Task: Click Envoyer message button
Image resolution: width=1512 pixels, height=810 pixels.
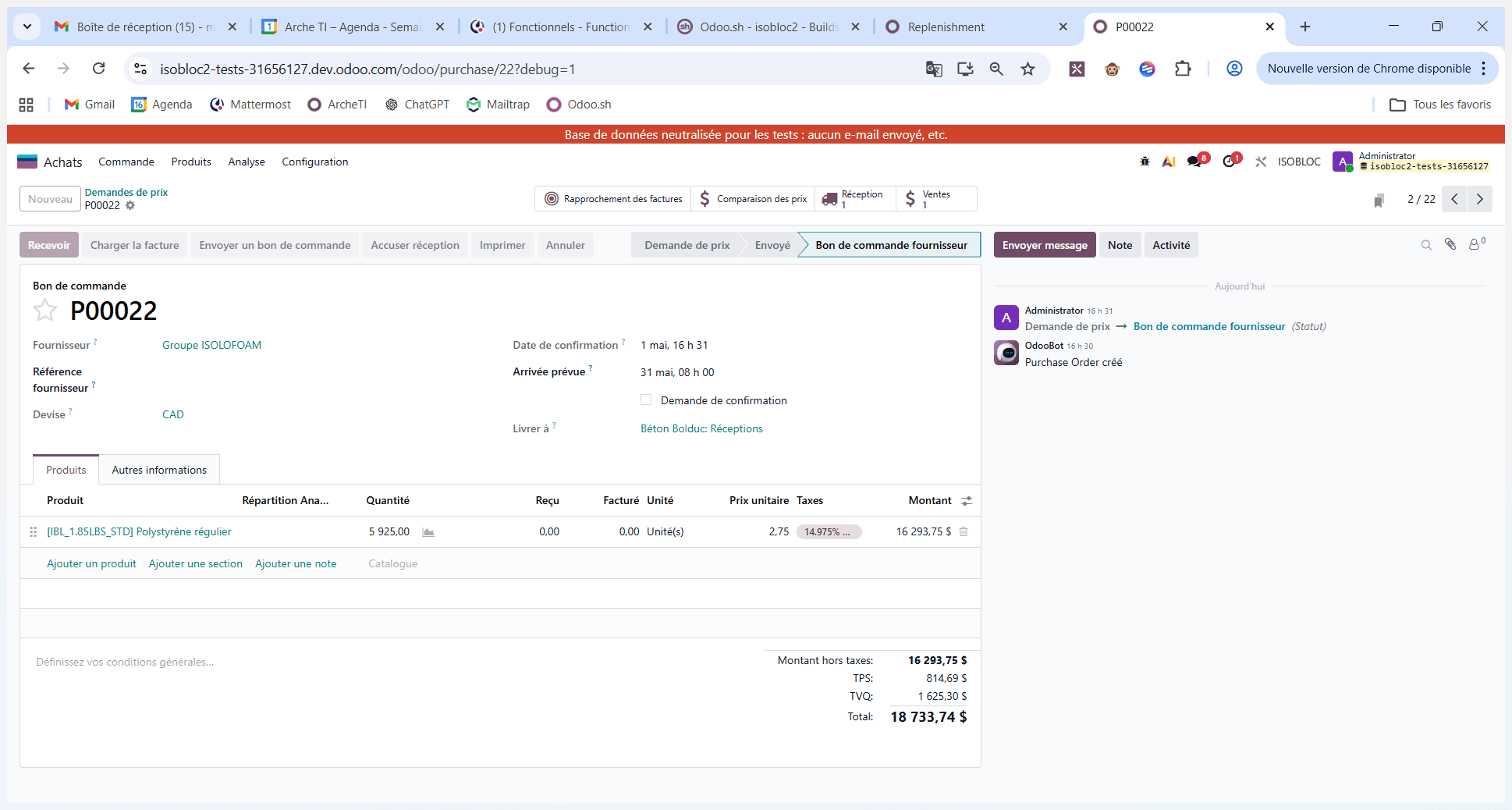Action: tap(1045, 245)
